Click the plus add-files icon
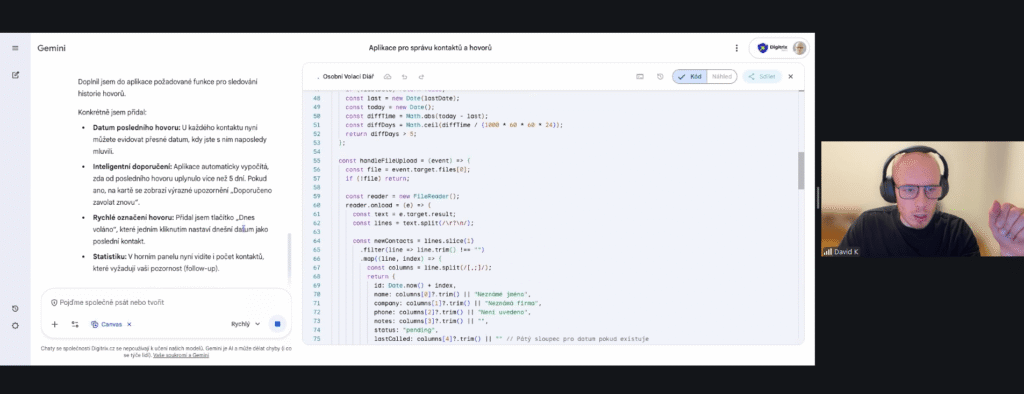Screen dimensions: 1024x394 pos(55,324)
